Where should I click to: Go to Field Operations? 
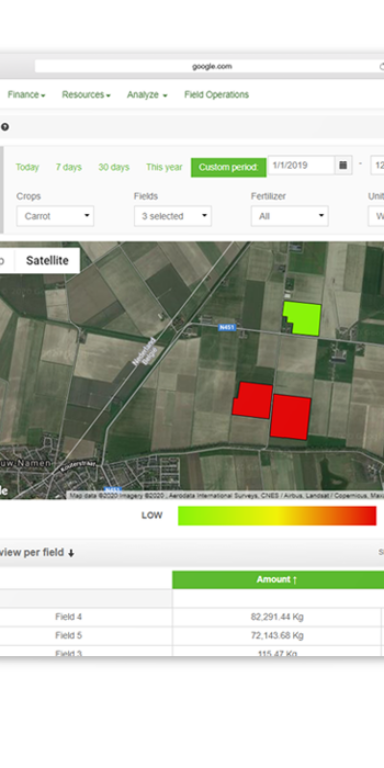click(216, 95)
